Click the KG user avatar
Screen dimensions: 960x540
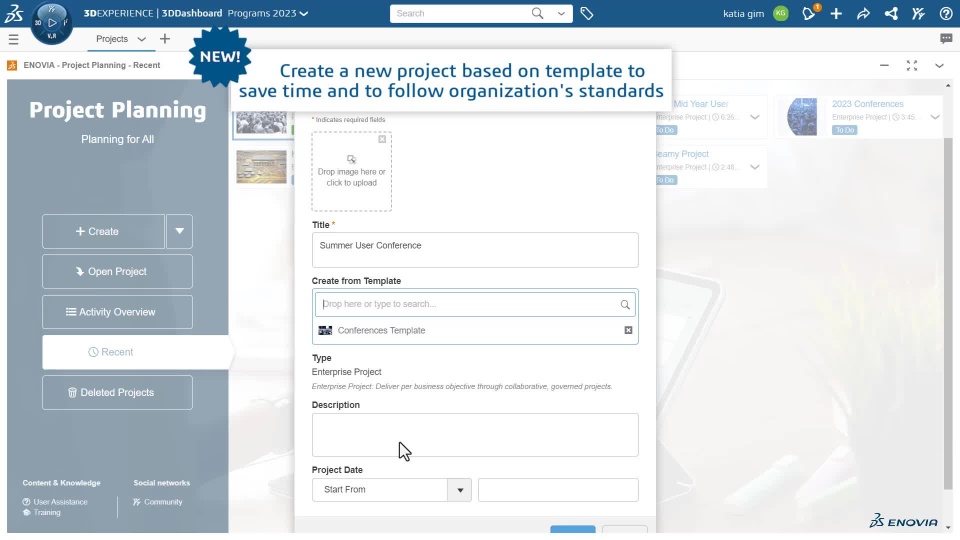[x=781, y=13]
